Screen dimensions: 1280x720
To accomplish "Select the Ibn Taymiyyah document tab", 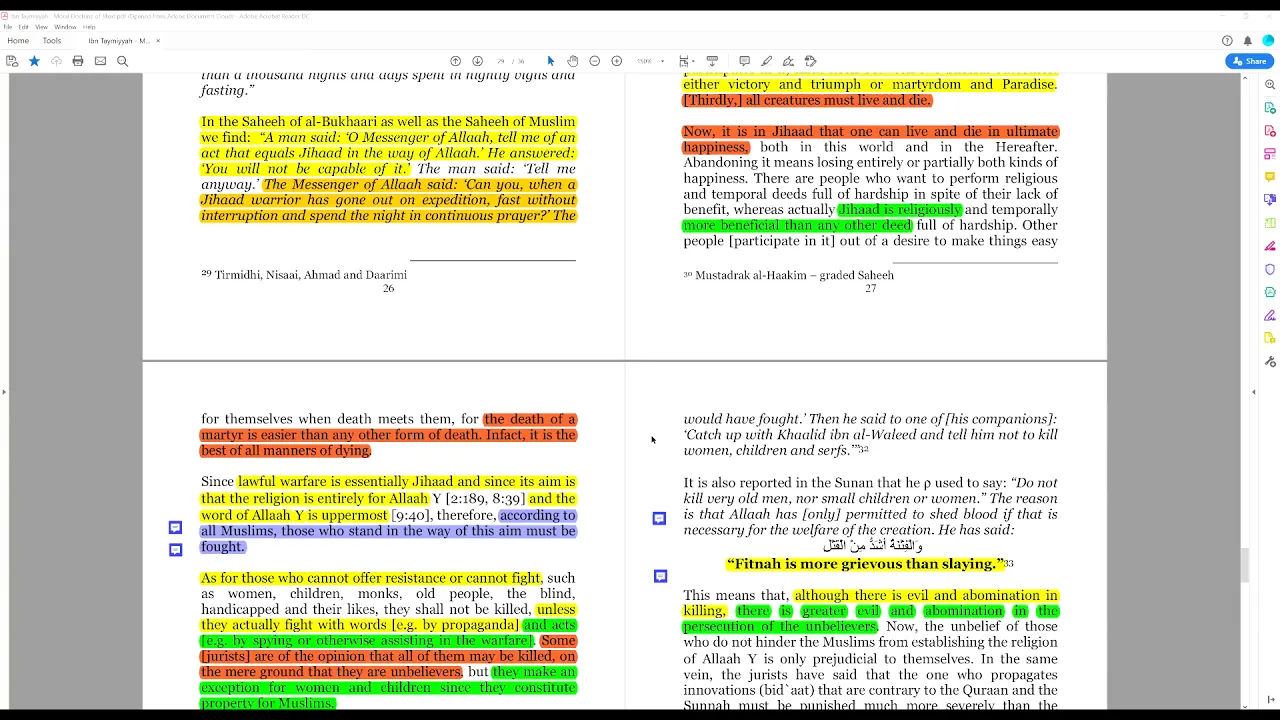I will coord(118,41).
